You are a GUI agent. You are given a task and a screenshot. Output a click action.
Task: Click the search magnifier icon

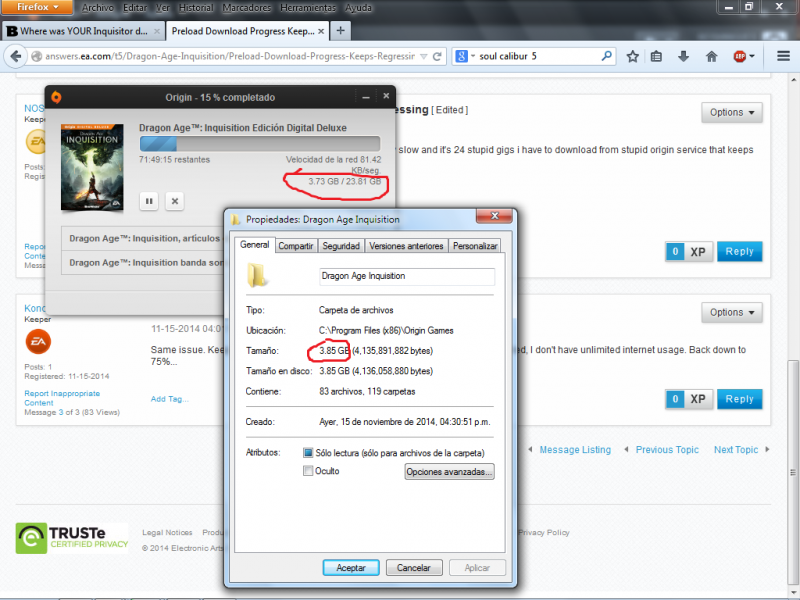pyautogui.click(x=606, y=56)
